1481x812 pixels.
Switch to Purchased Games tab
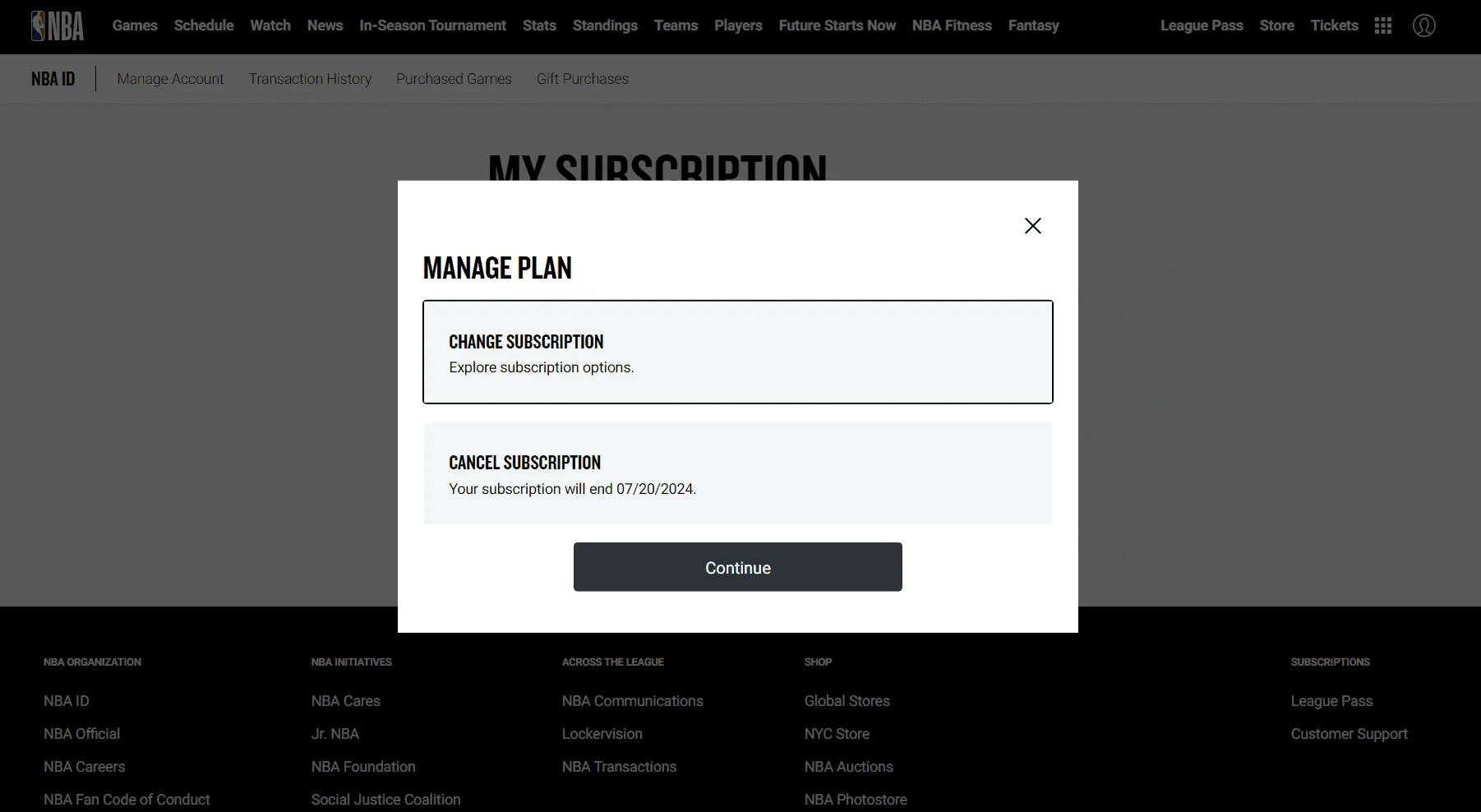pos(454,79)
